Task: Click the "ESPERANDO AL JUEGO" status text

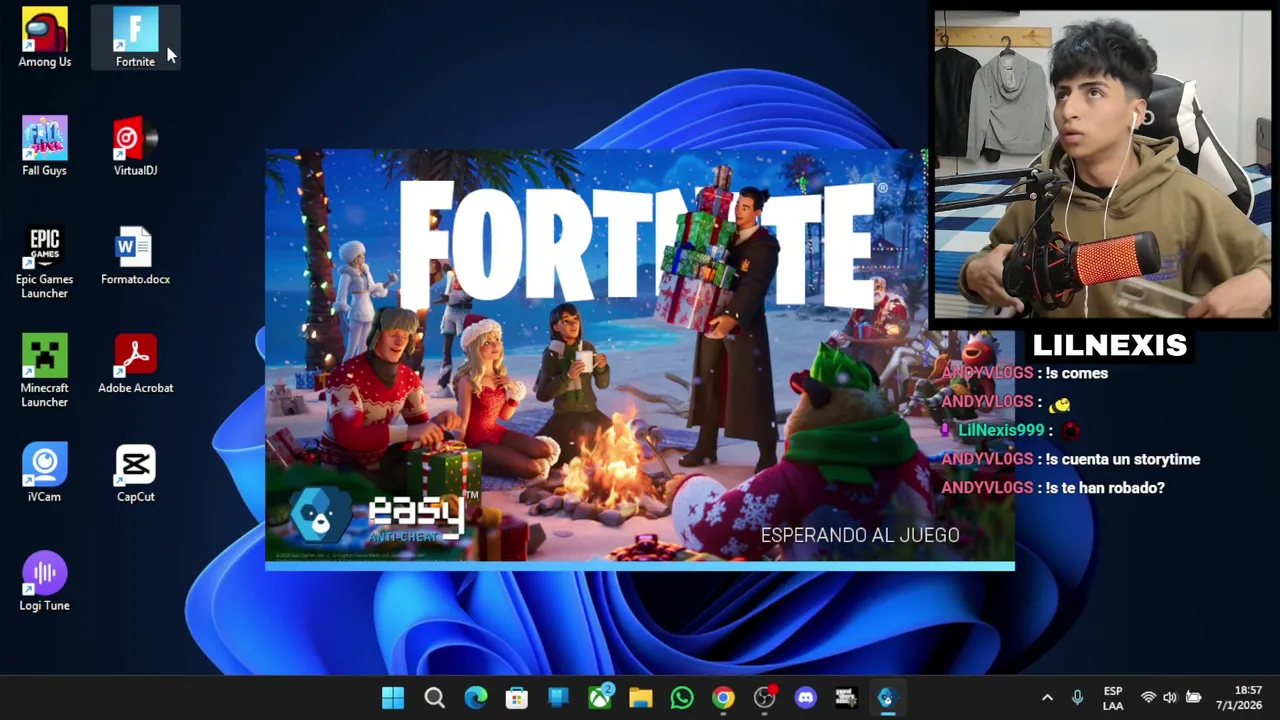Action: [x=860, y=536]
